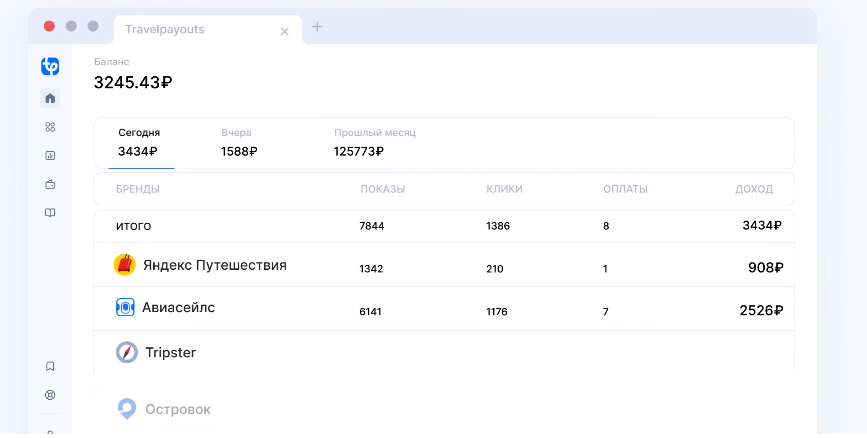Image resolution: width=867 pixels, height=438 pixels.
Task: Click total clicks value 1386
Action: (x=498, y=226)
